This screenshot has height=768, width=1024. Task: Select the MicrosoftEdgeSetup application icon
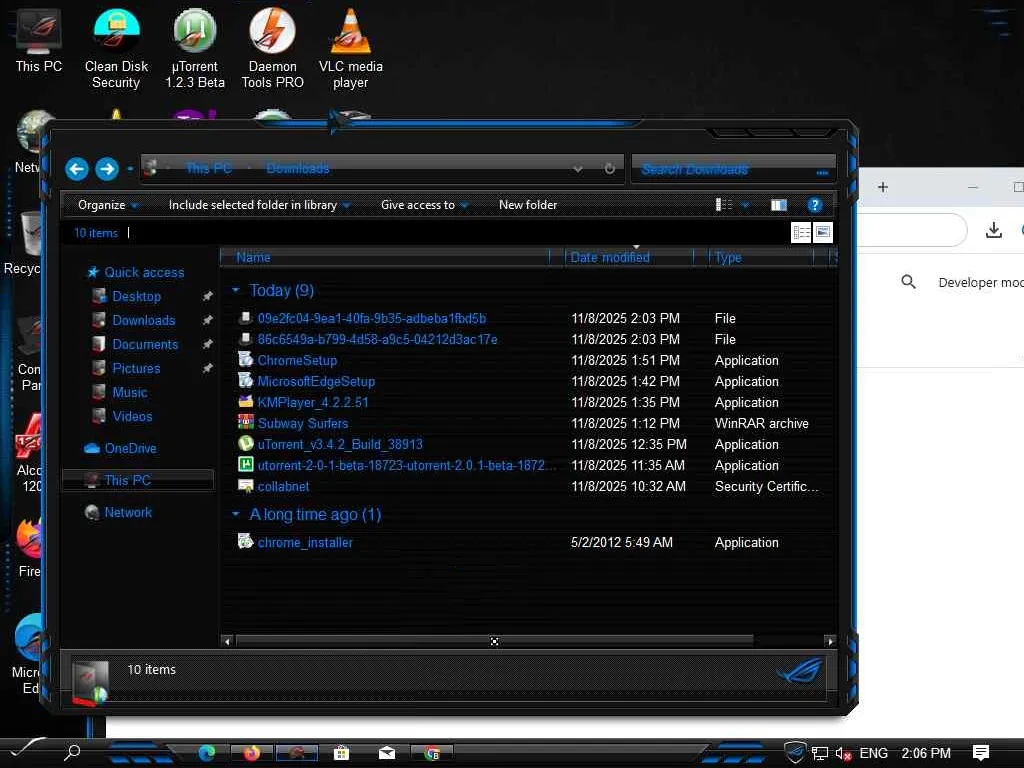click(246, 381)
